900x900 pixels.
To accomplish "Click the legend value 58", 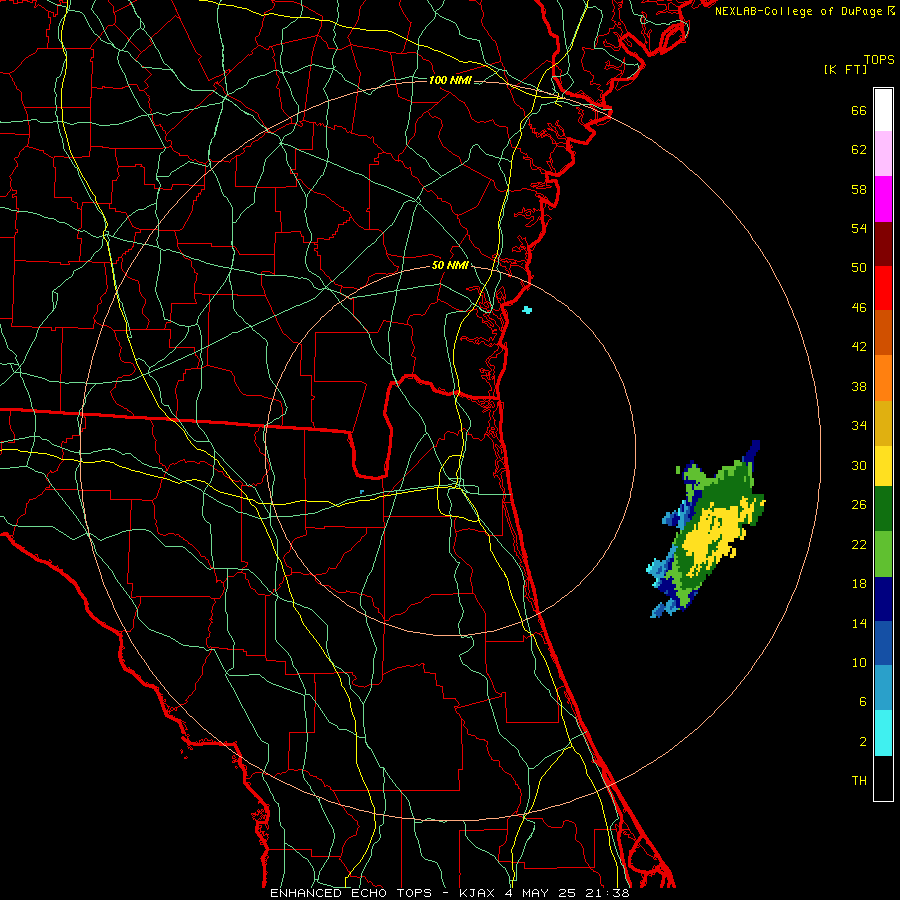I will coord(859,189).
